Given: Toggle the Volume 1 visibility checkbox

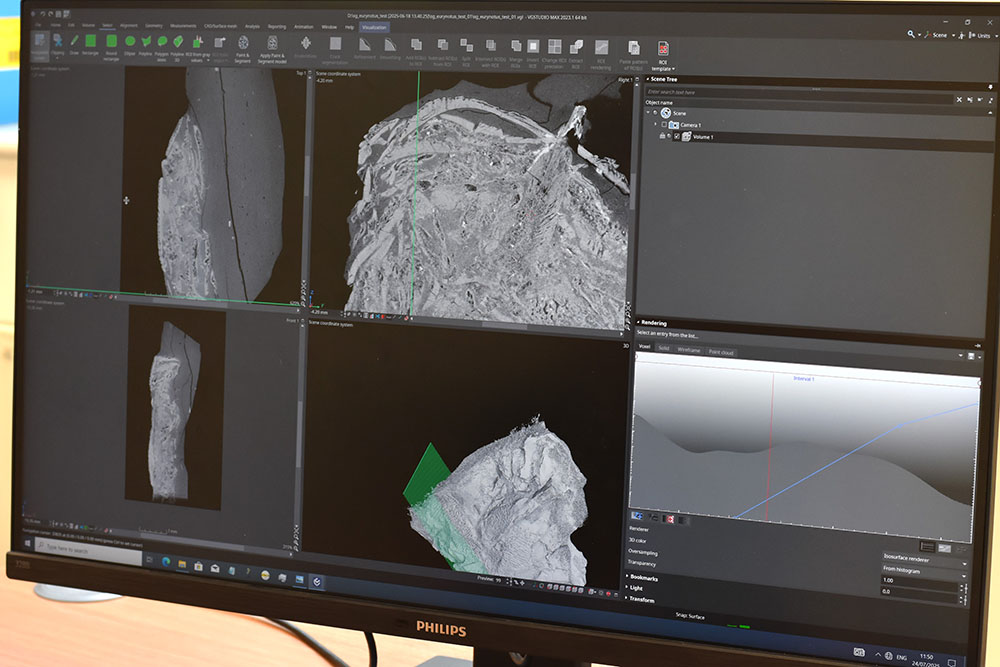Looking at the screenshot, I should tap(677, 136).
